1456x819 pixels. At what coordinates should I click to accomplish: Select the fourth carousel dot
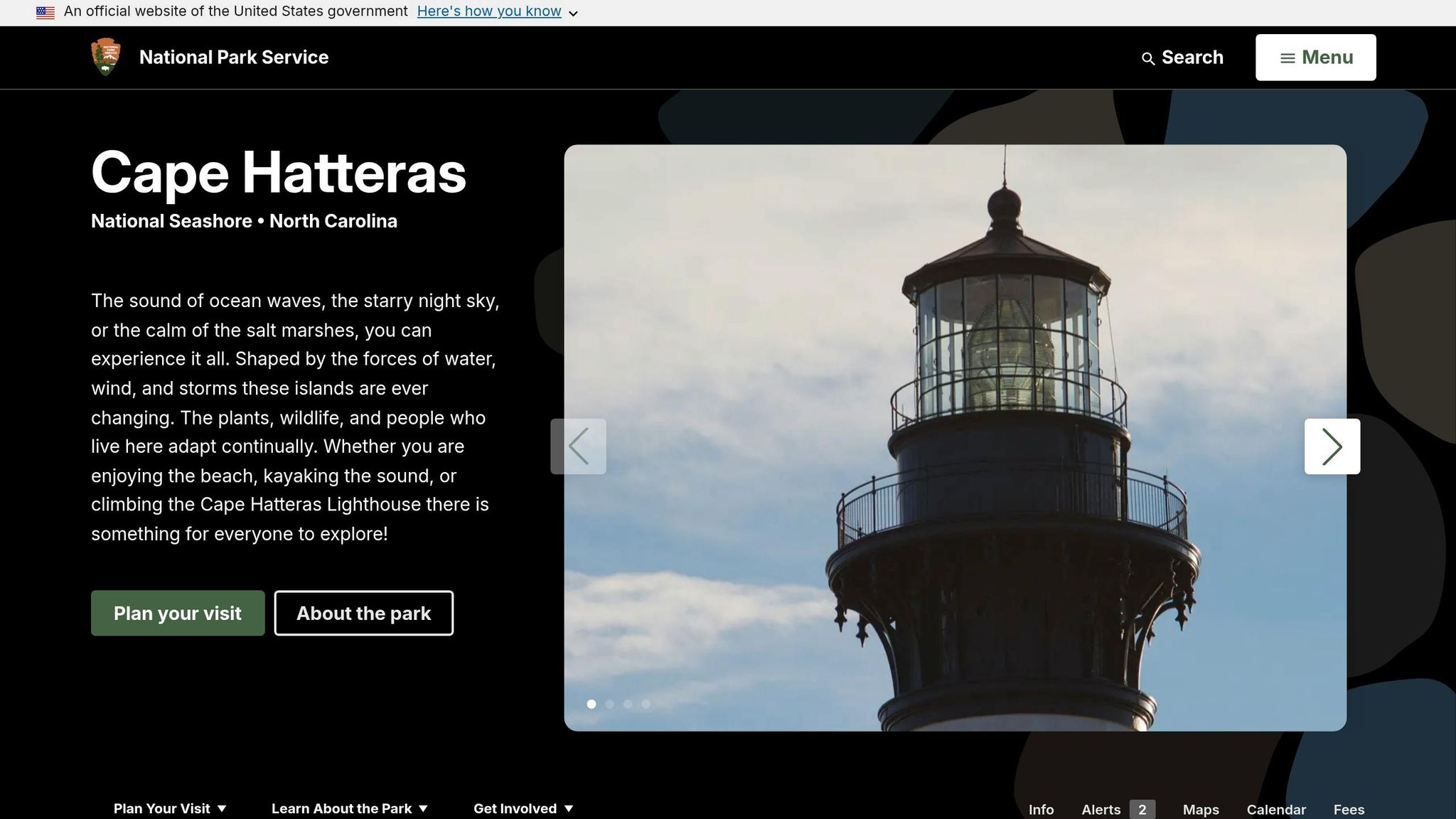[646, 704]
